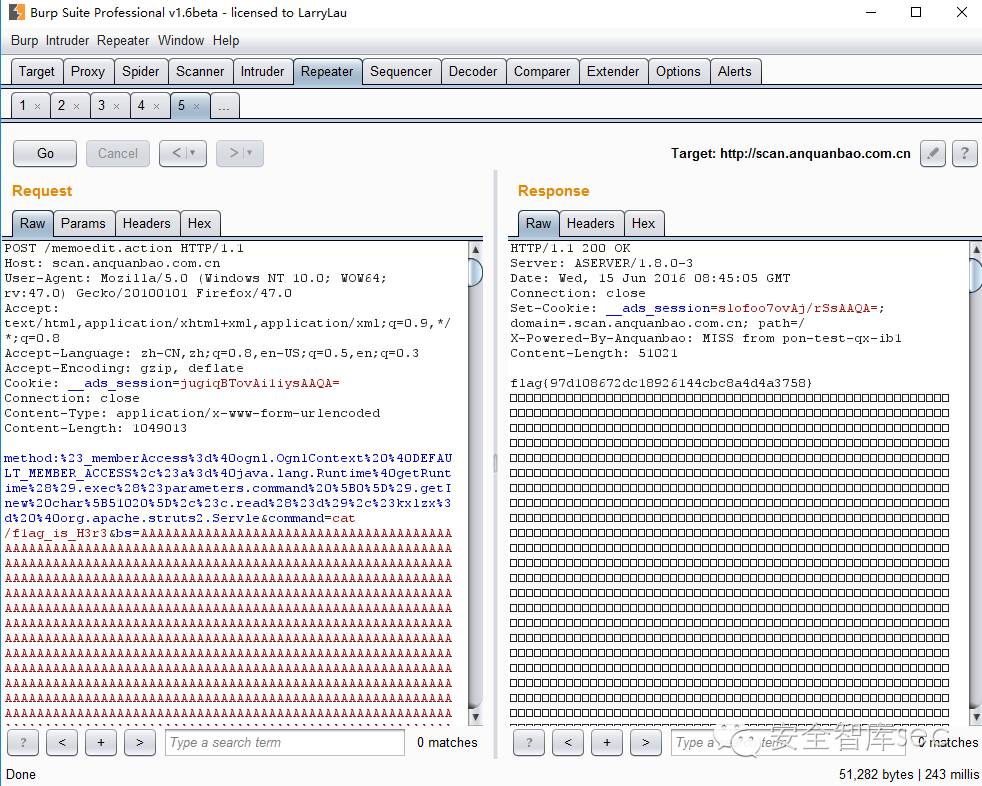The height and width of the screenshot is (786, 982).
Task: Select Repeater request tab 2
Action: 61,106
